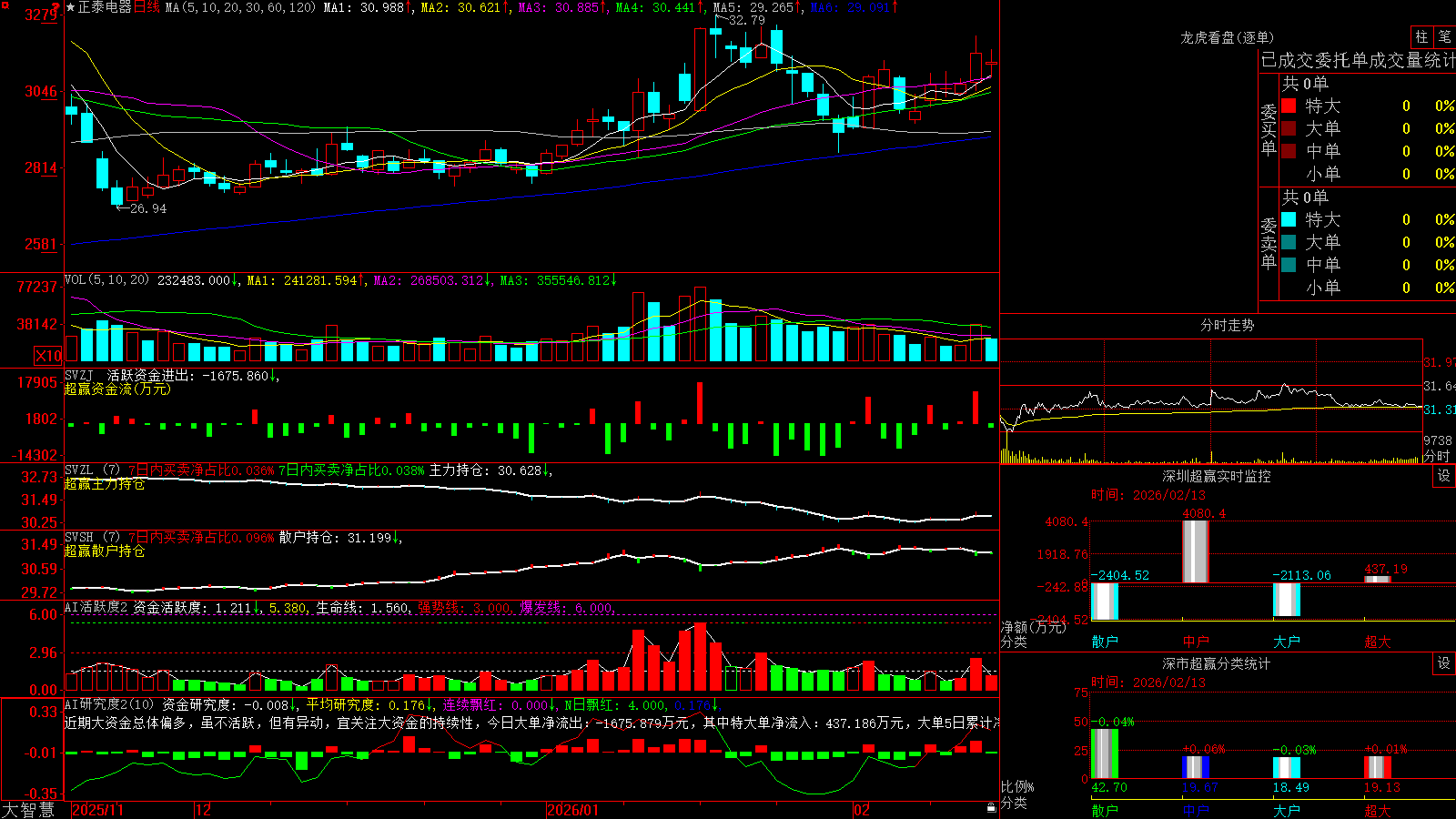Screen dimensions: 1456x819
Task: Click the MA5: 29.265 value
Action: 753,7
